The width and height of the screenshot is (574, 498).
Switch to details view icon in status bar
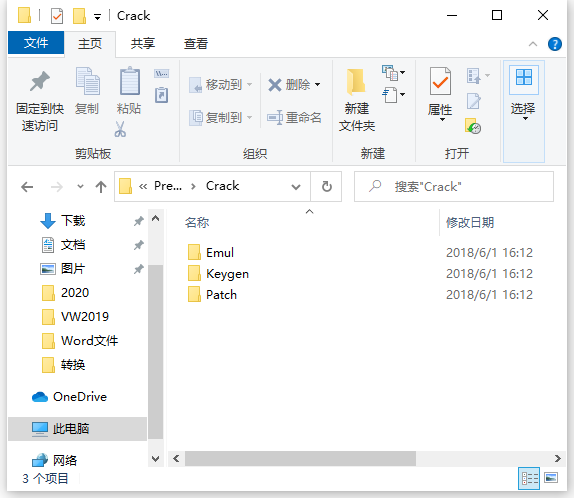529,478
